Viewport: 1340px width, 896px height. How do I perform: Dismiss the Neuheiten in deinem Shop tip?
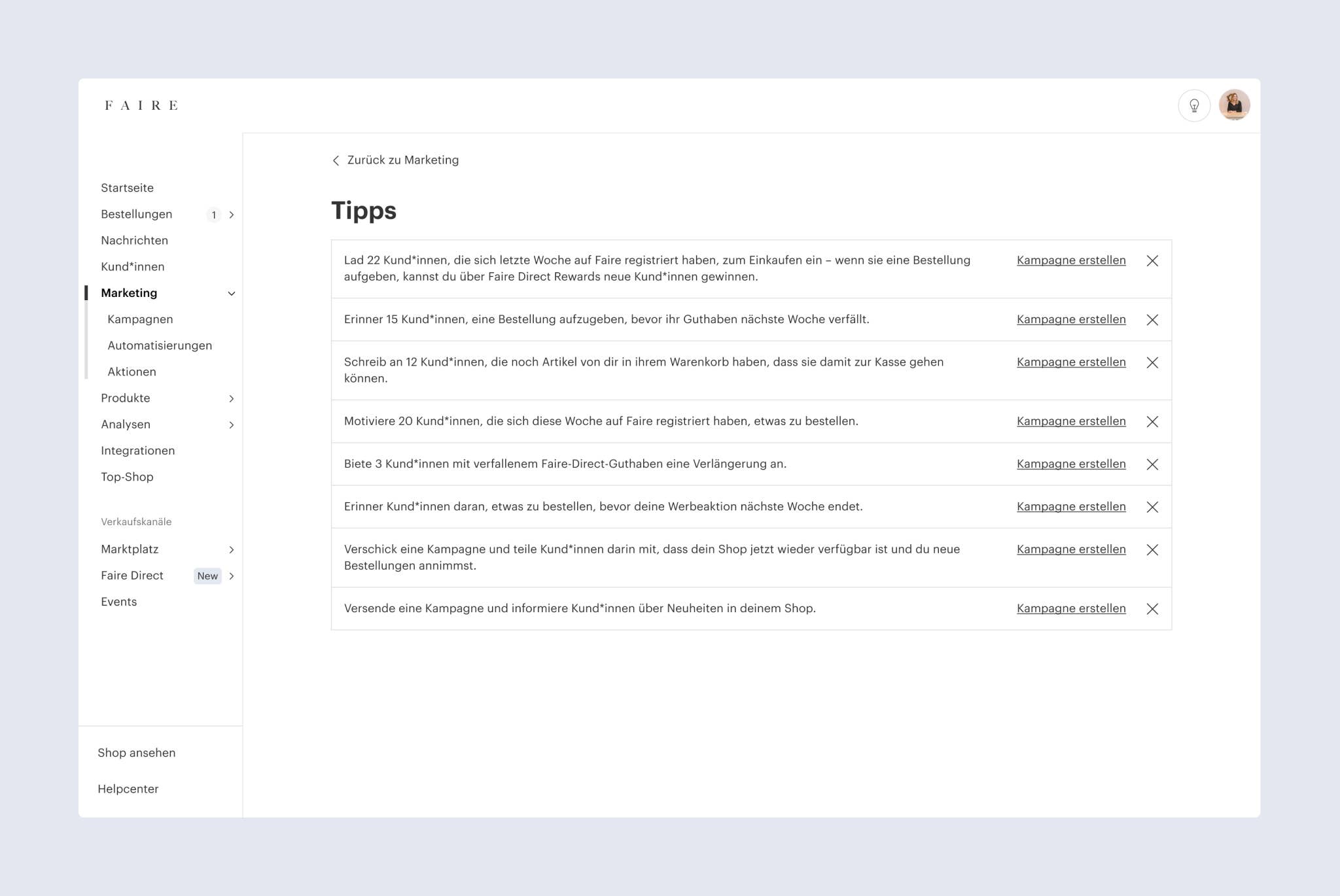pyautogui.click(x=1152, y=609)
